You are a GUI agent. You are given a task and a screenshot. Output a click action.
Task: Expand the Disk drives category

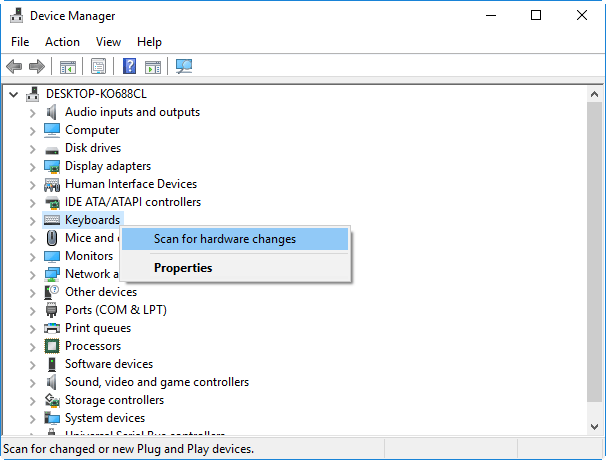coord(32,148)
